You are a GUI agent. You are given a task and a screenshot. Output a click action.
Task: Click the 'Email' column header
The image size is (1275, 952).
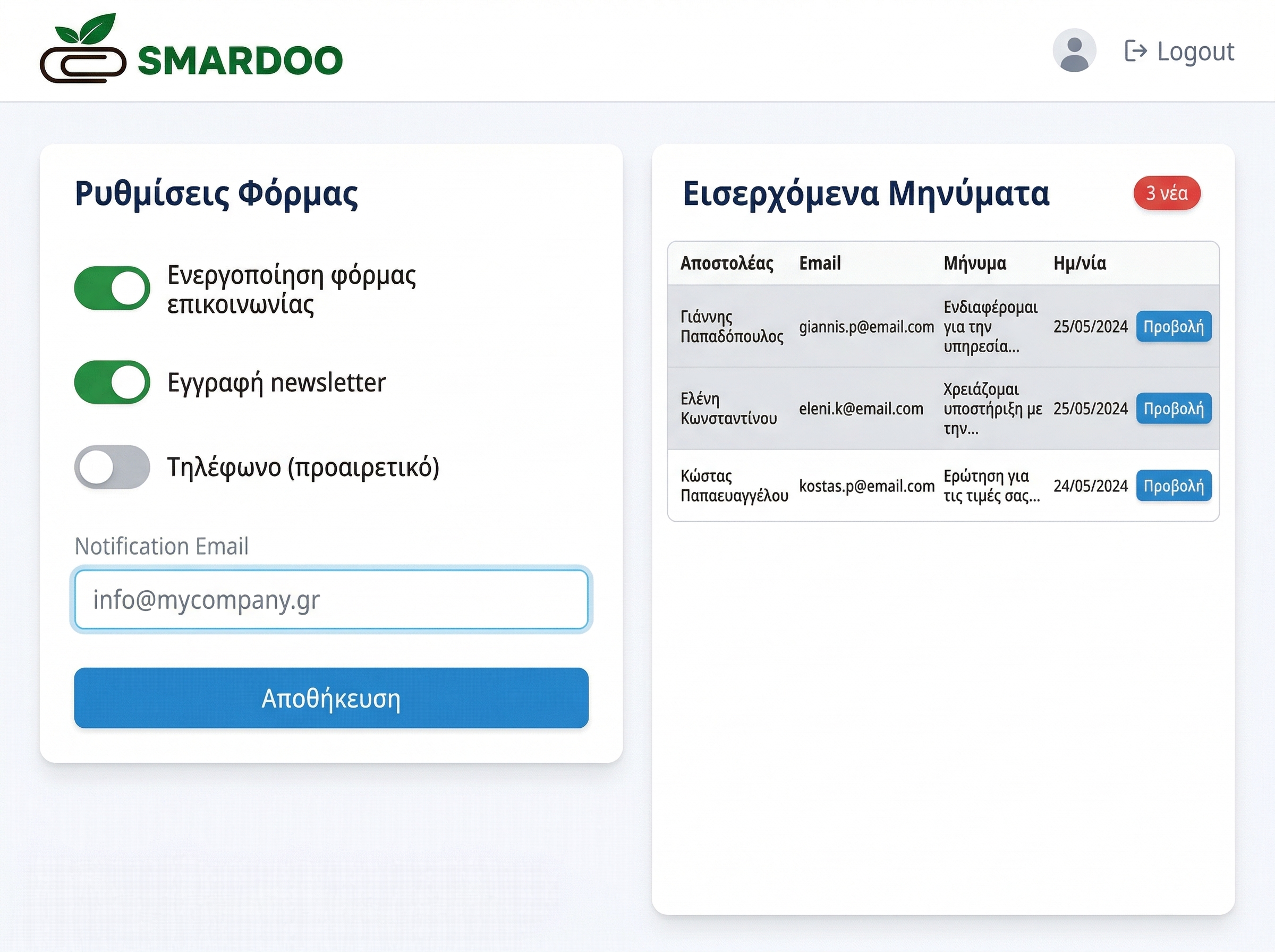click(x=820, y=263)
